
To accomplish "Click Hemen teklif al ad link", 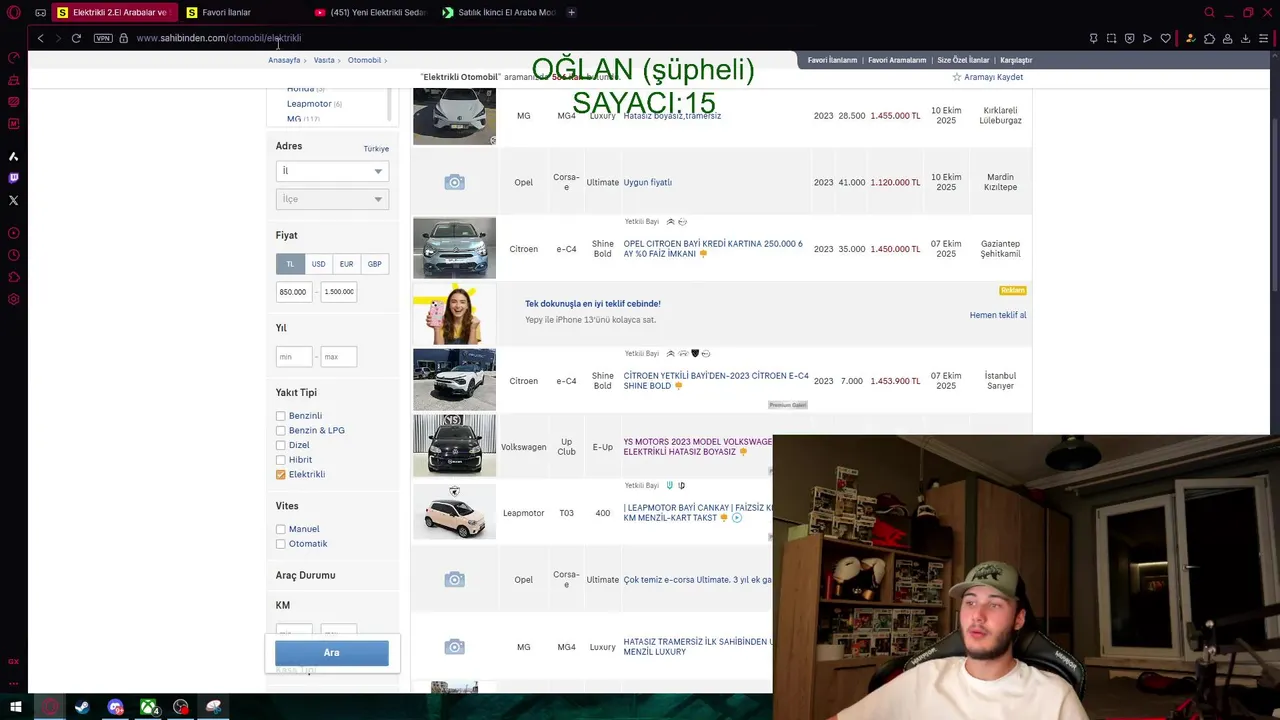I will 998,315.
